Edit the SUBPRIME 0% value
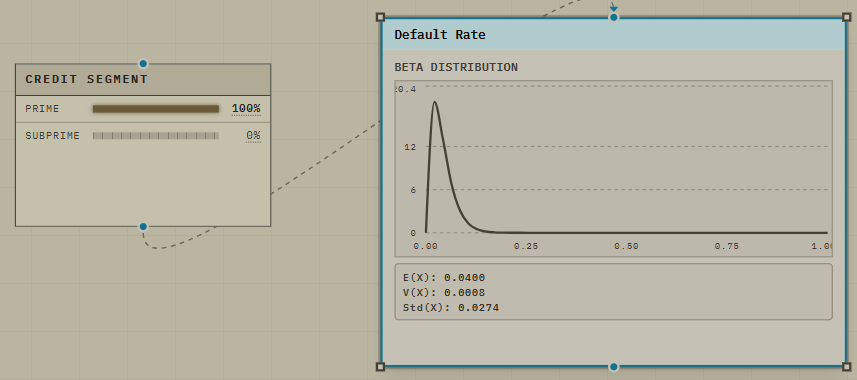The width and height of the screenshot is (857, 380). pyautogui.click(x=253, y=136)
